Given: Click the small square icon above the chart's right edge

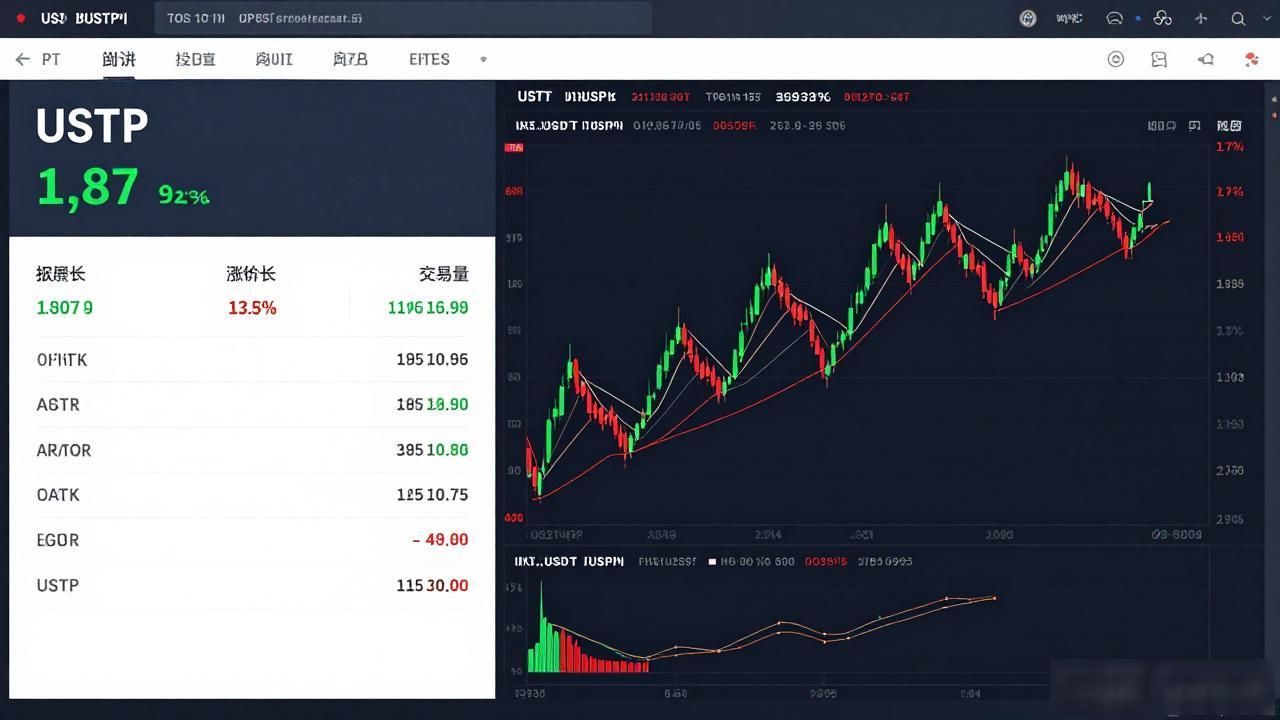Looking at the screenshot, I should point(1194,126).
